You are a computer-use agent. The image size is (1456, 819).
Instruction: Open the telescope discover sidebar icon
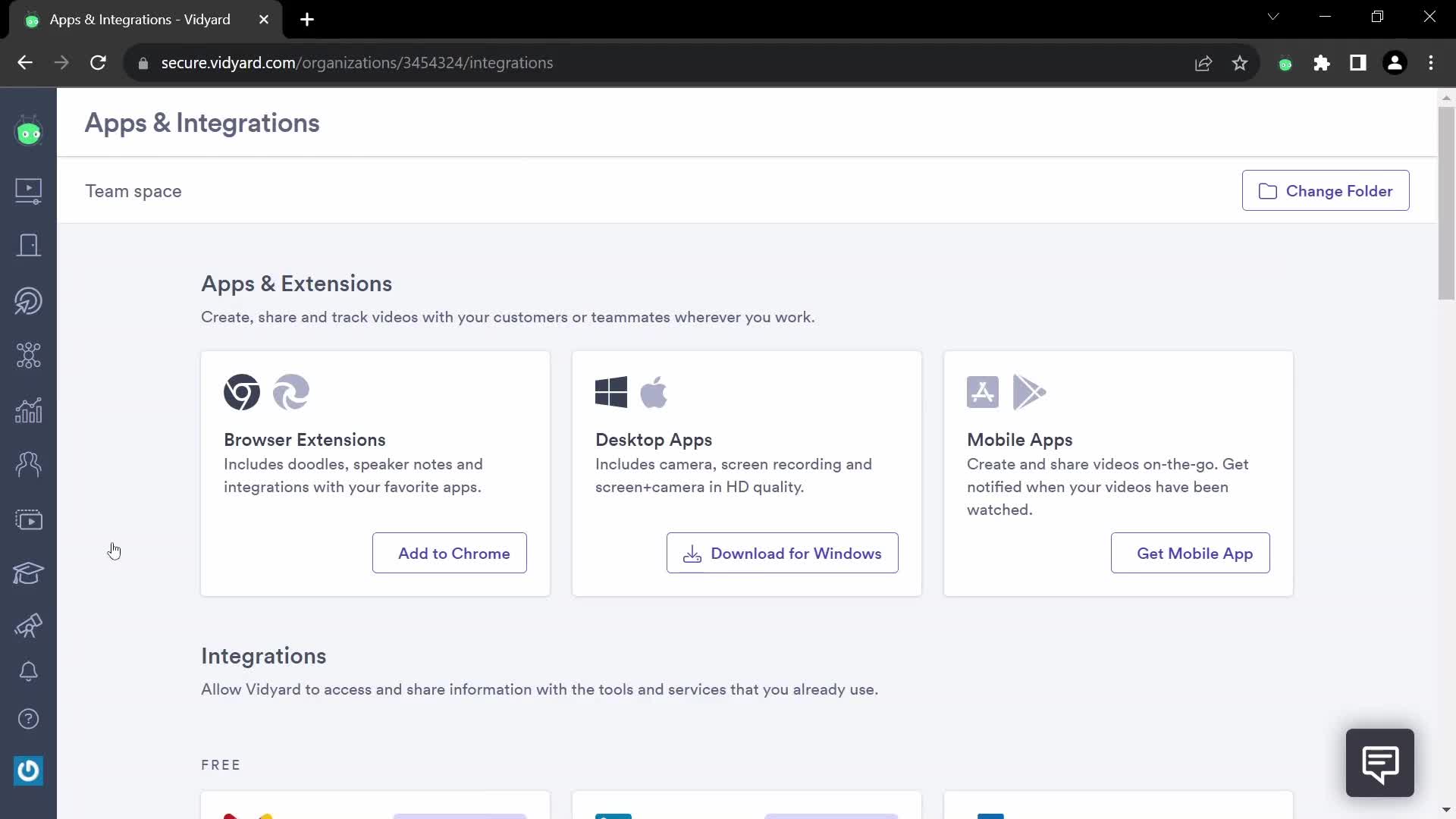click(x=28, y=626)
